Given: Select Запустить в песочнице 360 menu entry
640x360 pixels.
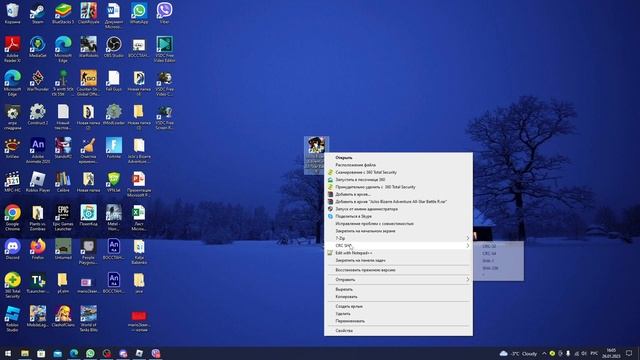Looking at the screenshot, I should (360, 180).
